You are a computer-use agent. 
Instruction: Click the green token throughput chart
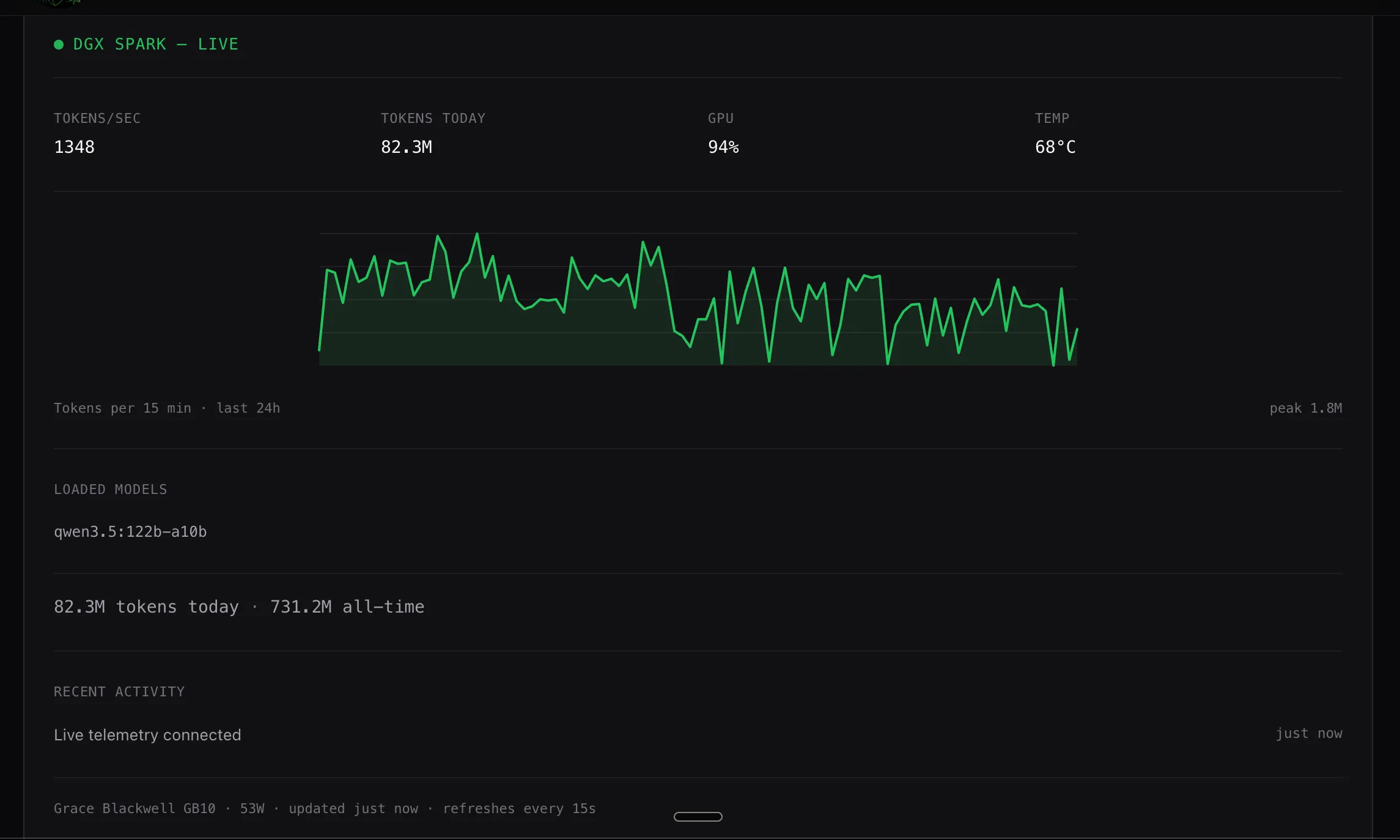698,299
